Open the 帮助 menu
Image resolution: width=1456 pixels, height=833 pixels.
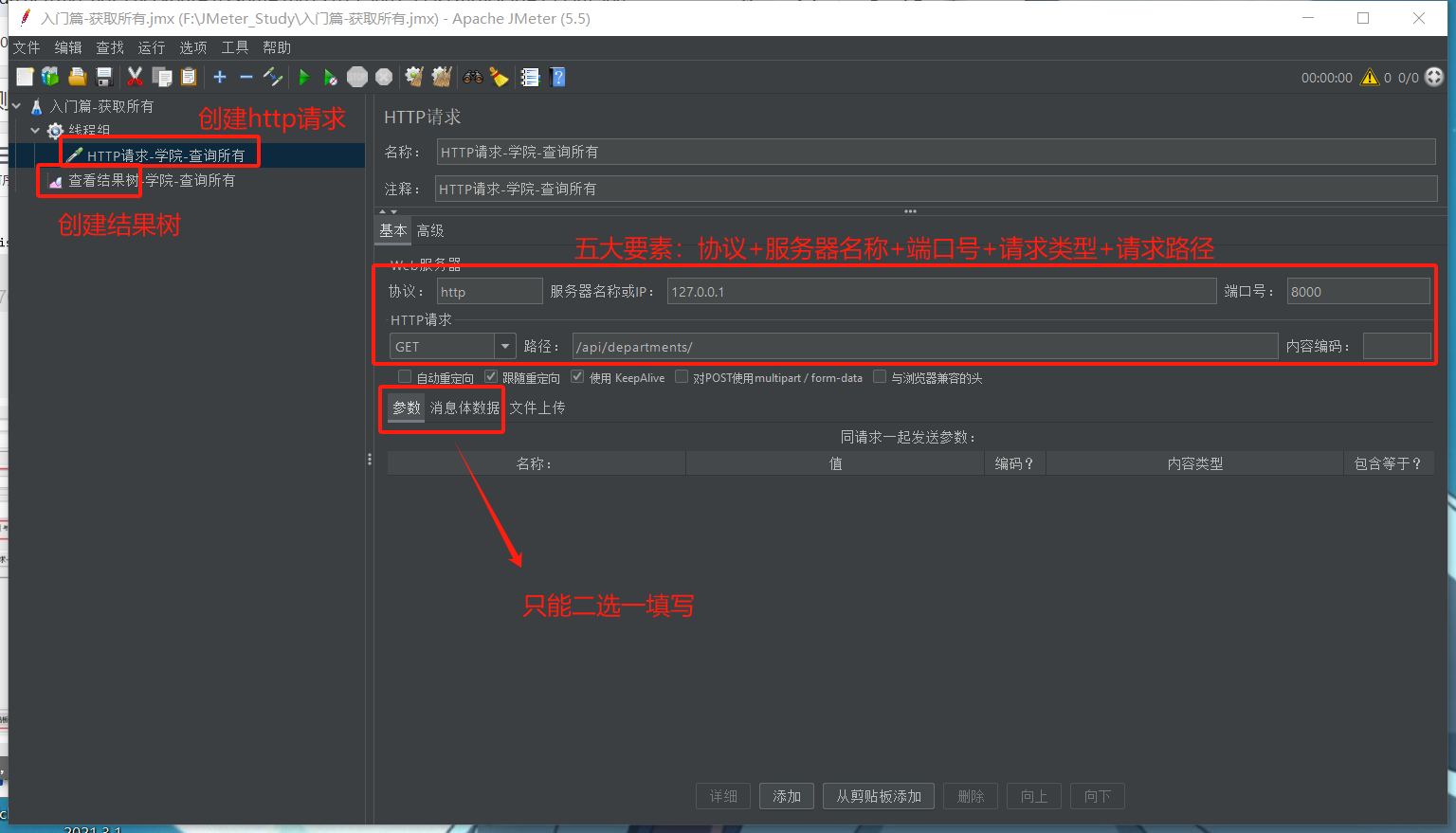tap(277, 47)
